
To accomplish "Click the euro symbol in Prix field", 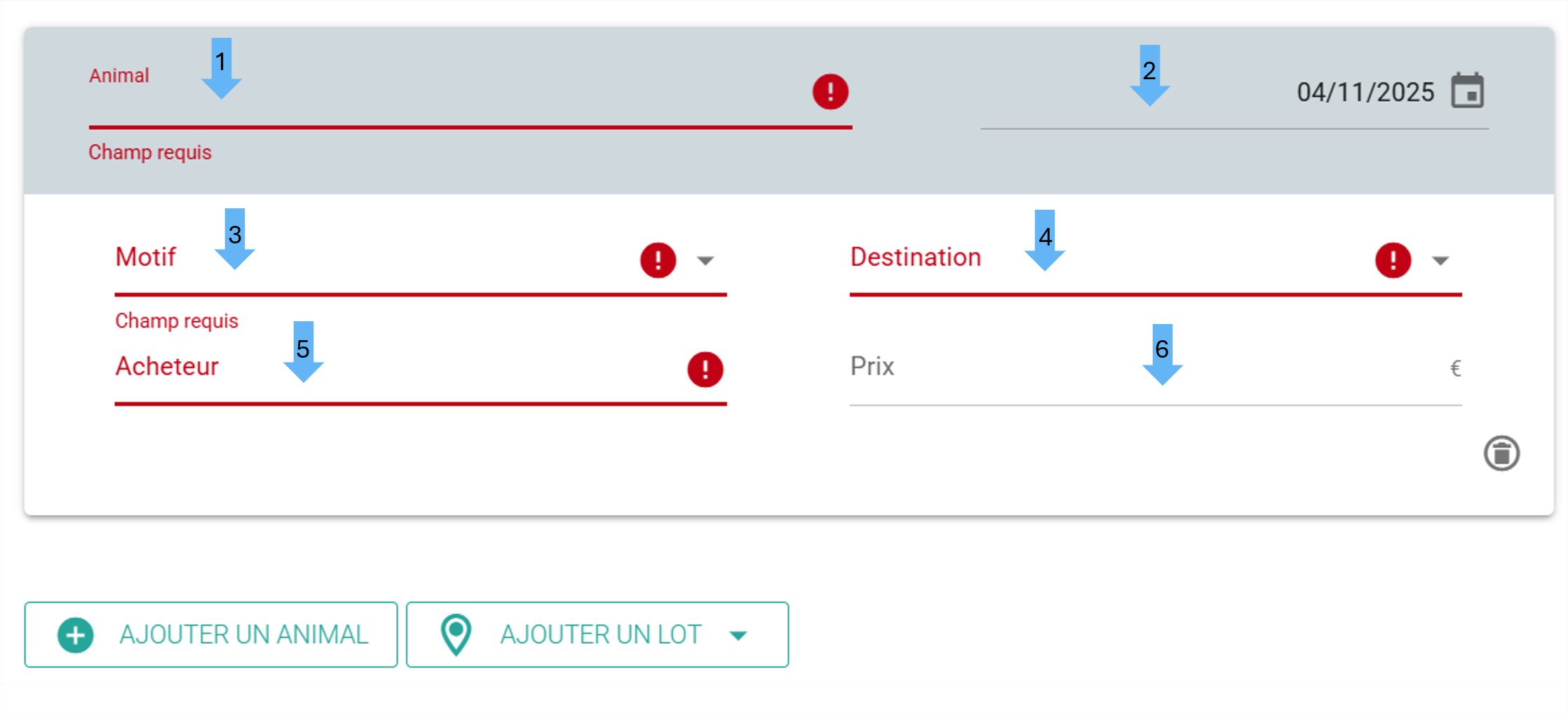I will tap(1455, 368).
